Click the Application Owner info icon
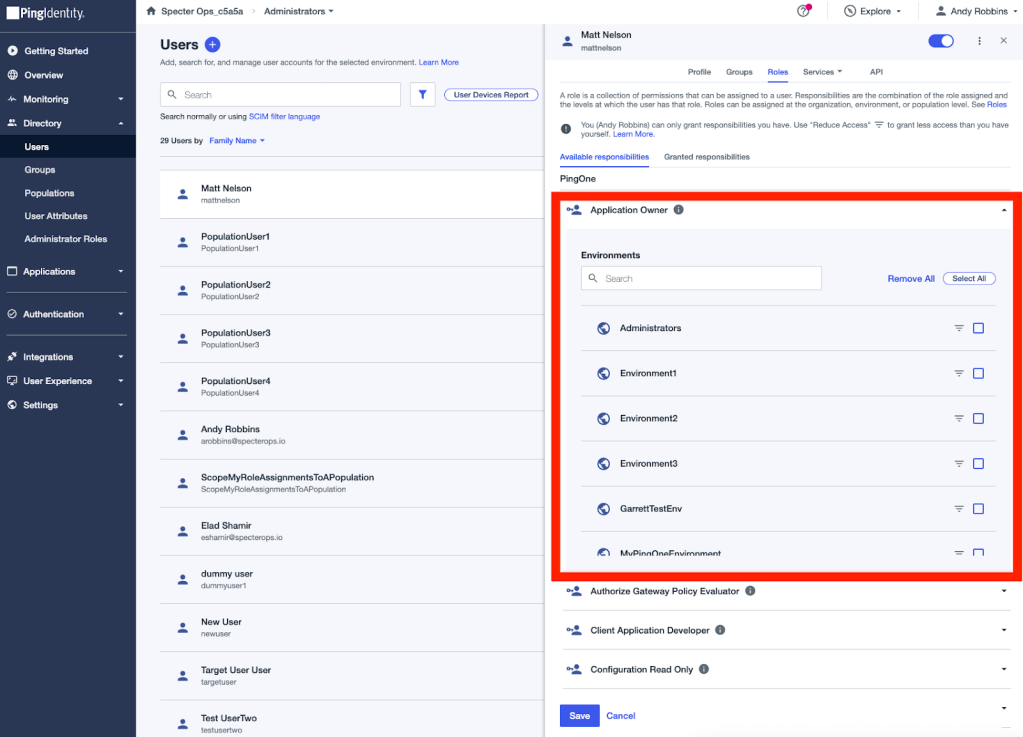Viewport: 1023px width, 737px height. [679, 210]
